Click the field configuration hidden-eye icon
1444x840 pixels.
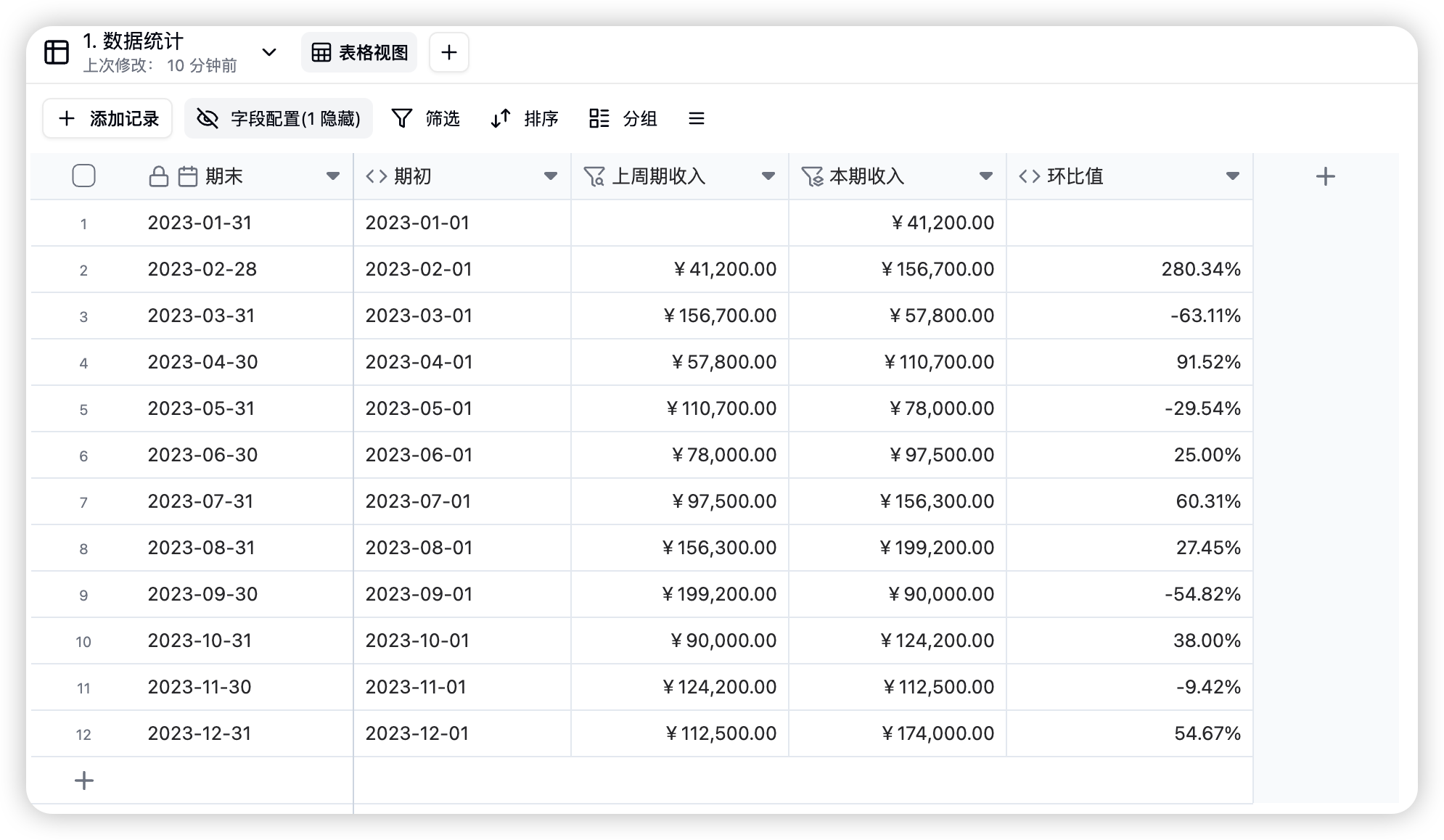coord(209,118)
